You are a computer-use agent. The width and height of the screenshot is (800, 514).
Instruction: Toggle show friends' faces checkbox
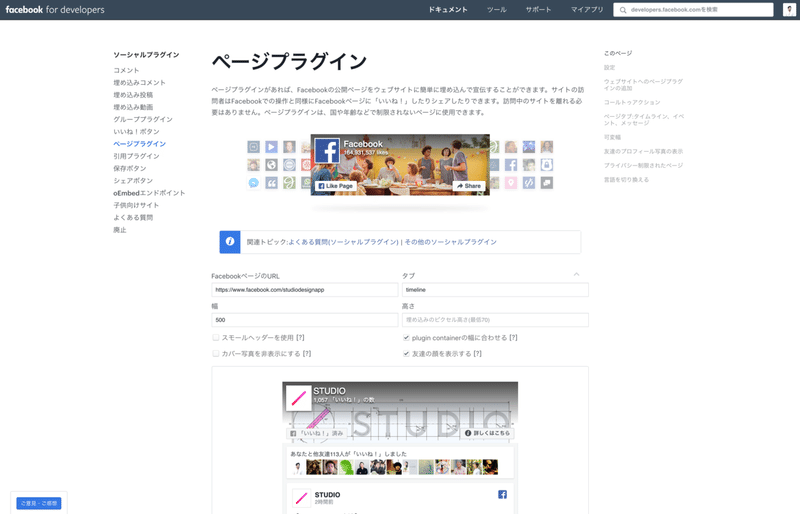tap(406, 353)
